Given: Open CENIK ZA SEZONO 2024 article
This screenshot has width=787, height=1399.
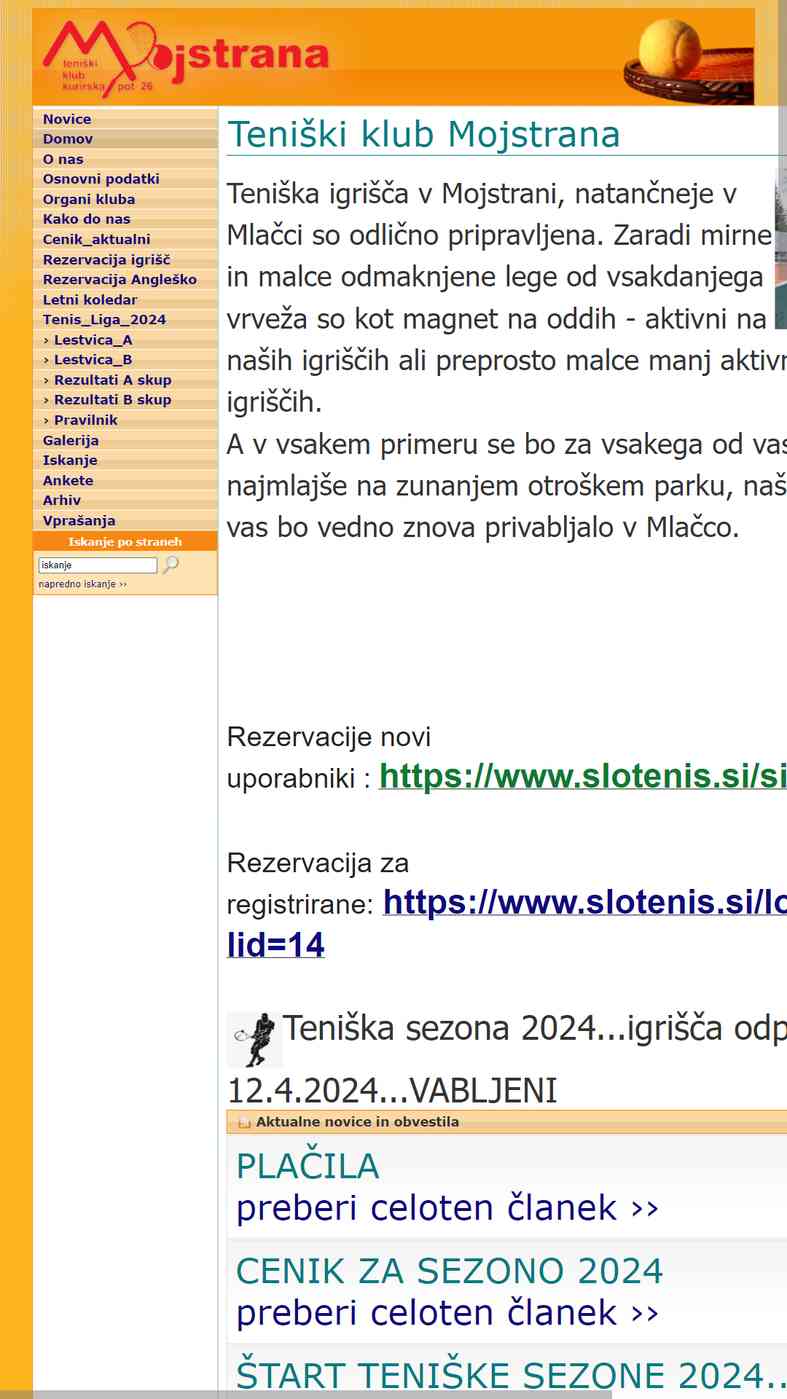Looking at the screenshot, I should pyautogui.click(x=449, y=1271).
